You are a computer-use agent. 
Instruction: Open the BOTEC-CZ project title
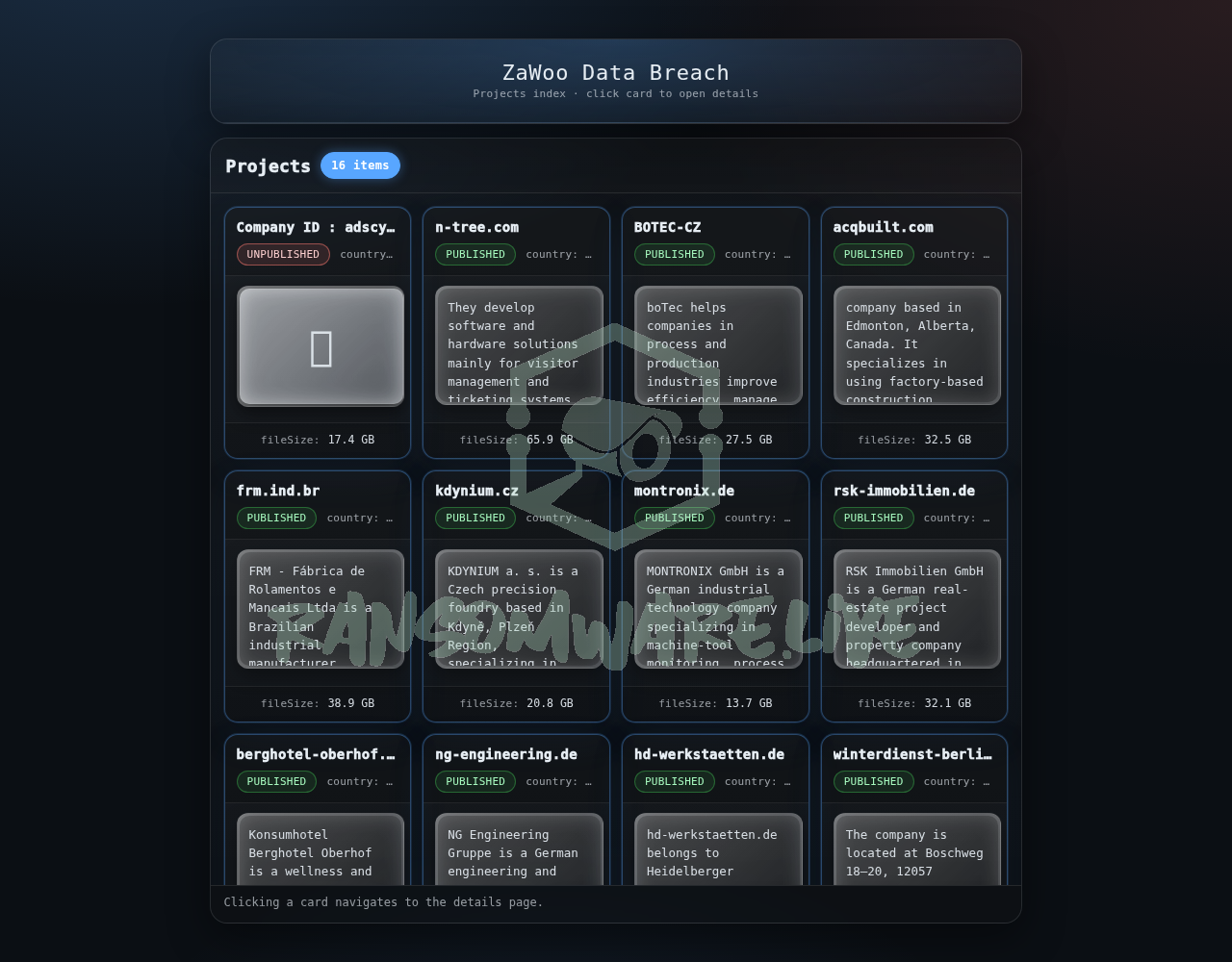click(667, 227)
